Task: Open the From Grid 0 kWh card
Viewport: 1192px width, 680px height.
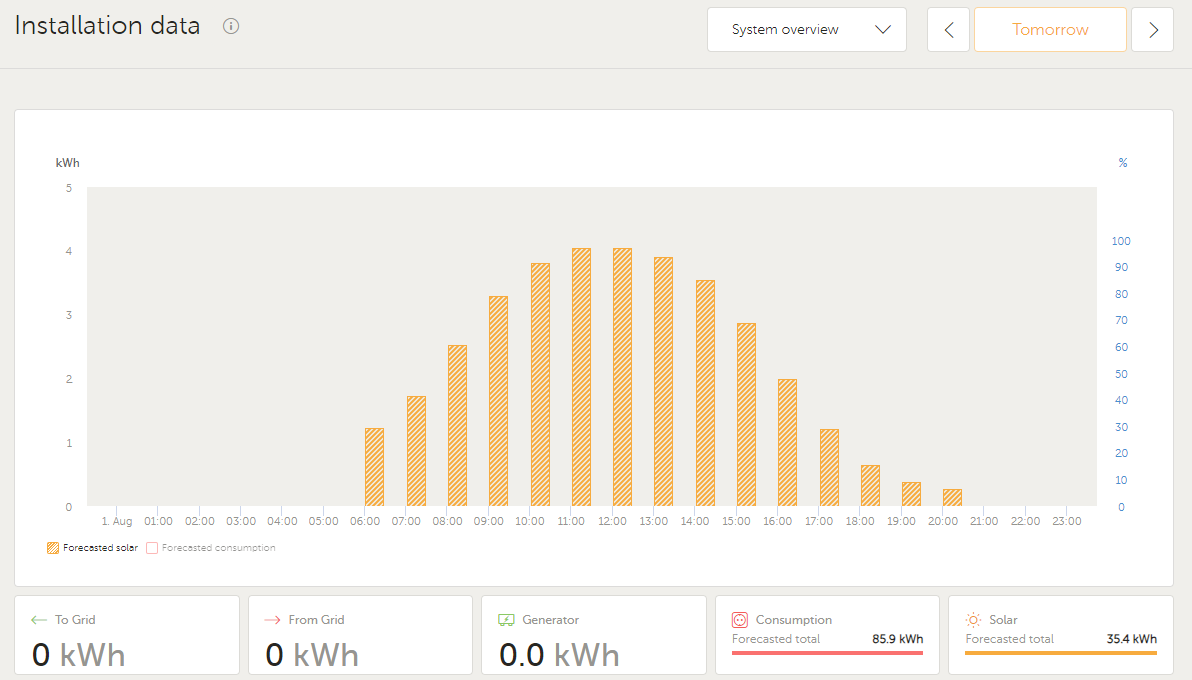Action: pos(360,635)
